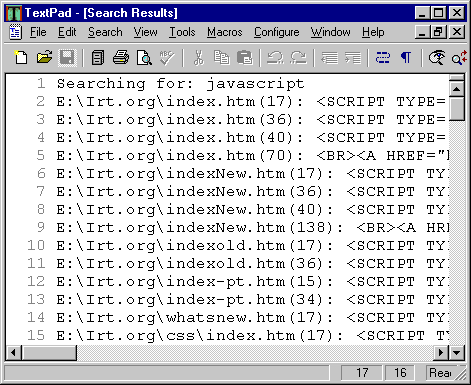Select result line index.htm(40)

(x=252, y=137)
